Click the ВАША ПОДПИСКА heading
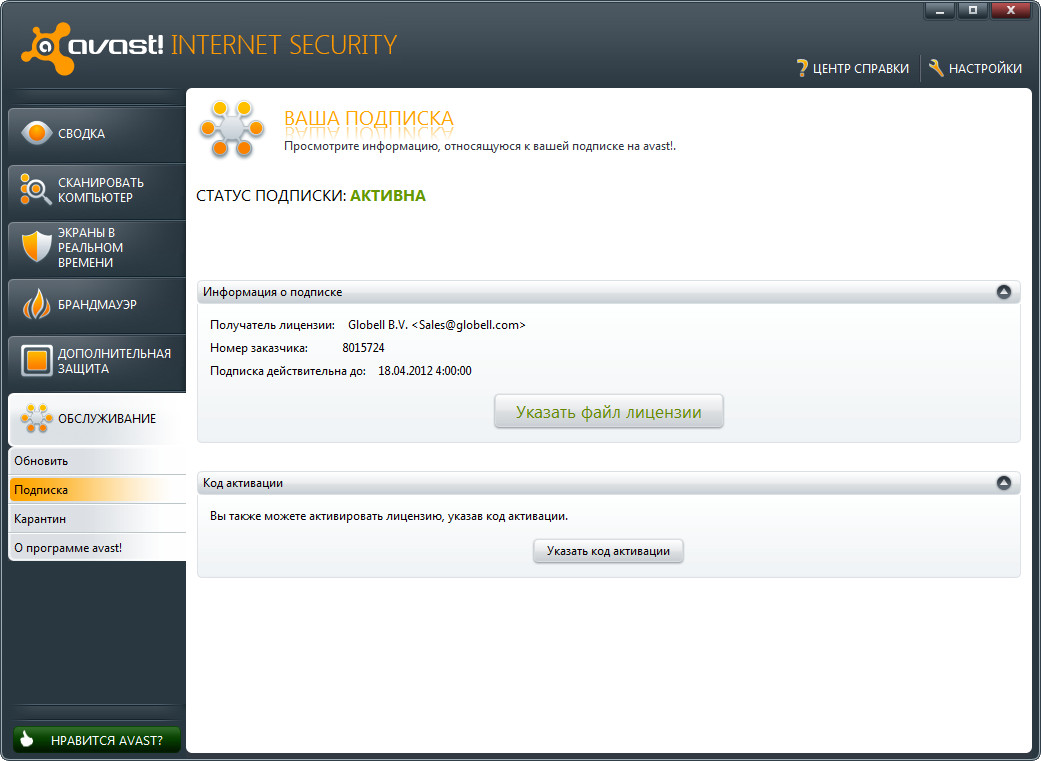This screenshot has height=761, width=1041. (x=368, y=118)
